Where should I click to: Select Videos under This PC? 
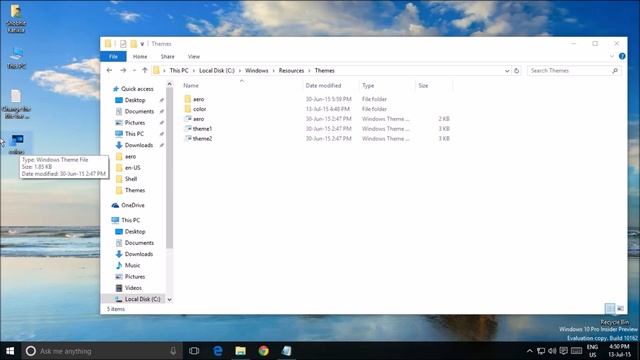133,288
